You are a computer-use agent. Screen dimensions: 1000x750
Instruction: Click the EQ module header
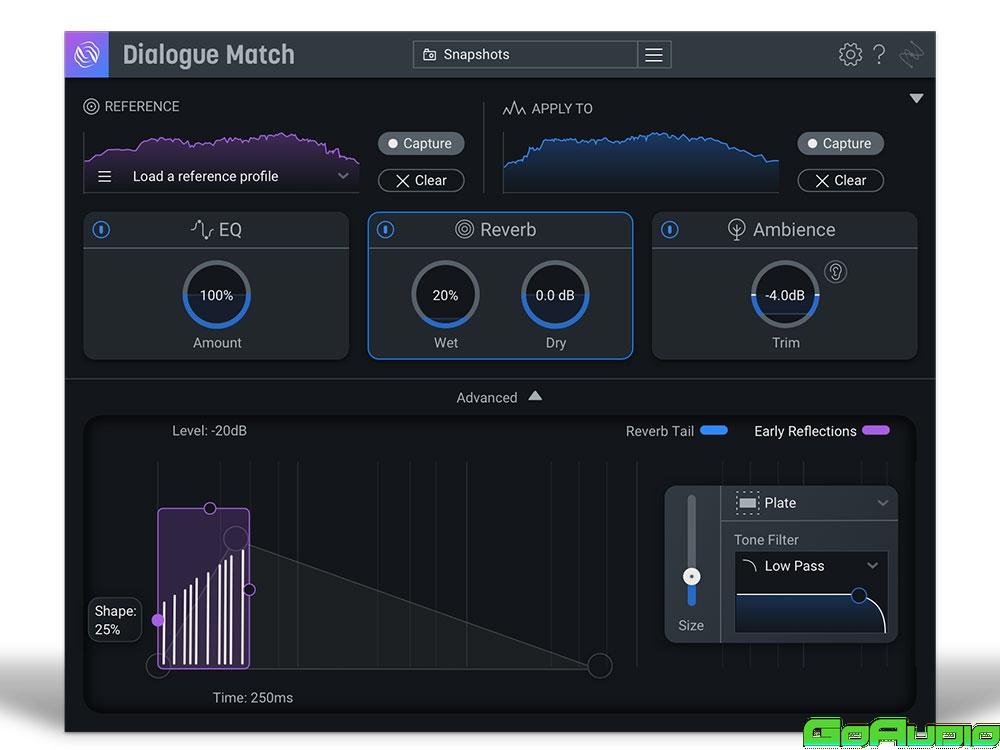216,230
